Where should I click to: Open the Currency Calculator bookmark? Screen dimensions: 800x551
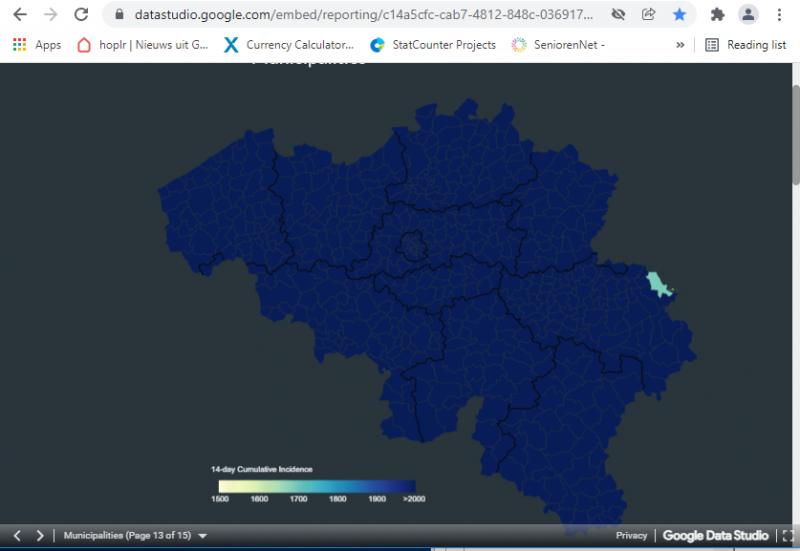[x=289, y=45]
